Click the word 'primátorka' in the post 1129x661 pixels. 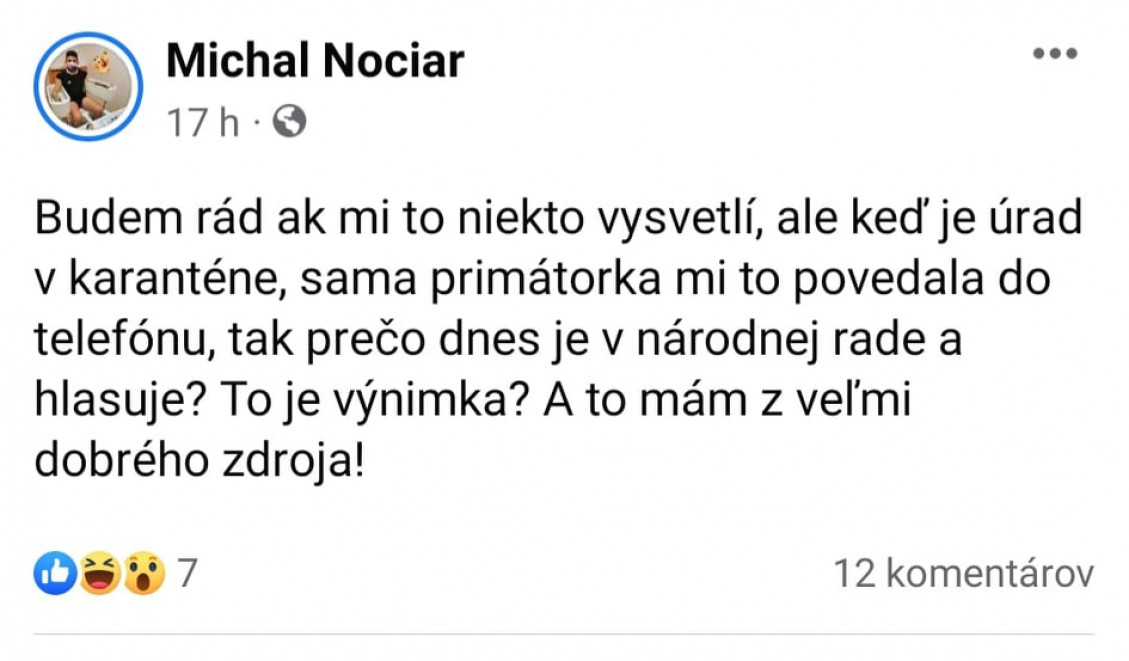coord(545,279)
